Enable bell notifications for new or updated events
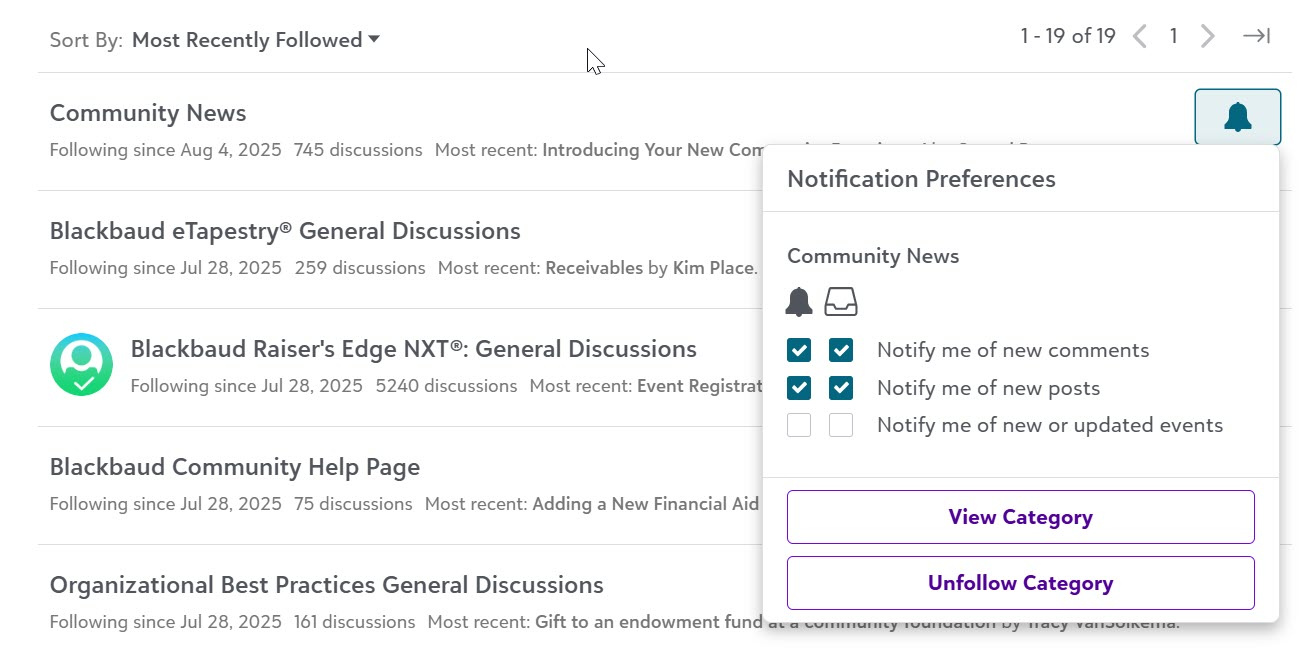Screen dimensions: 1308x650 pyautogui.click(x=799, y=425)
